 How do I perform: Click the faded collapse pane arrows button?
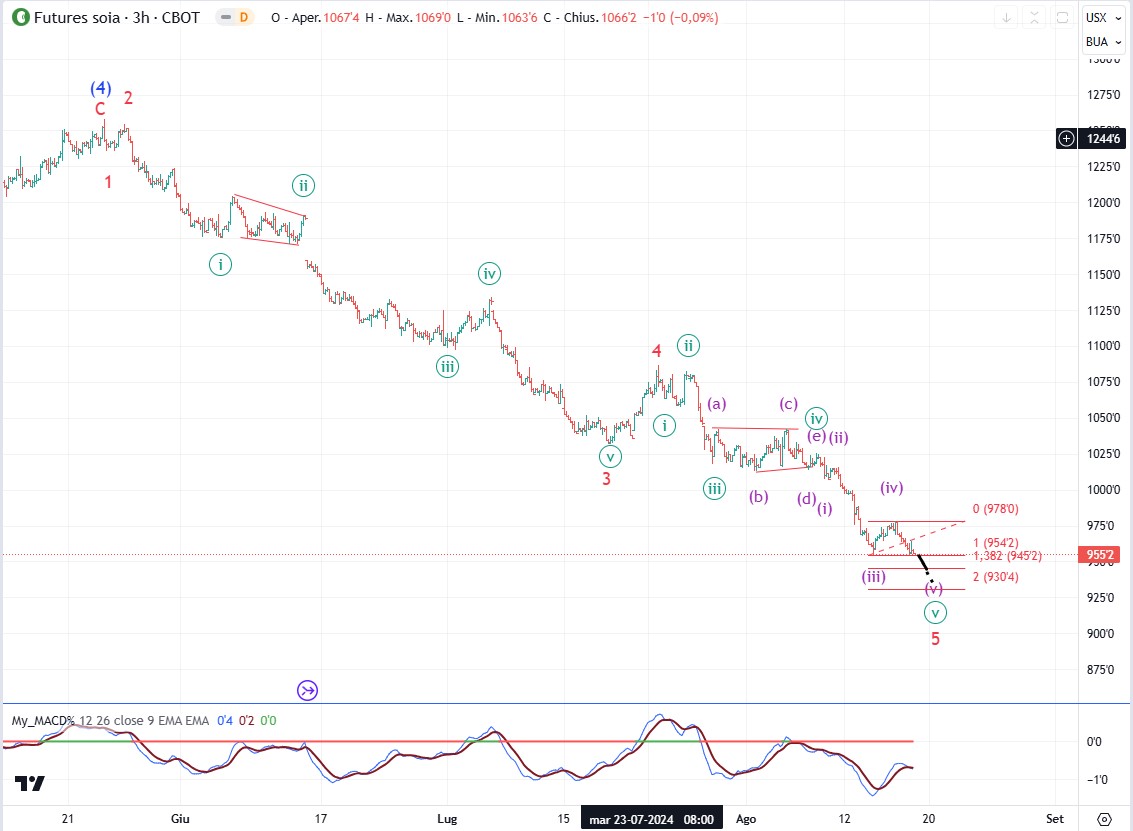[1034, 17]
